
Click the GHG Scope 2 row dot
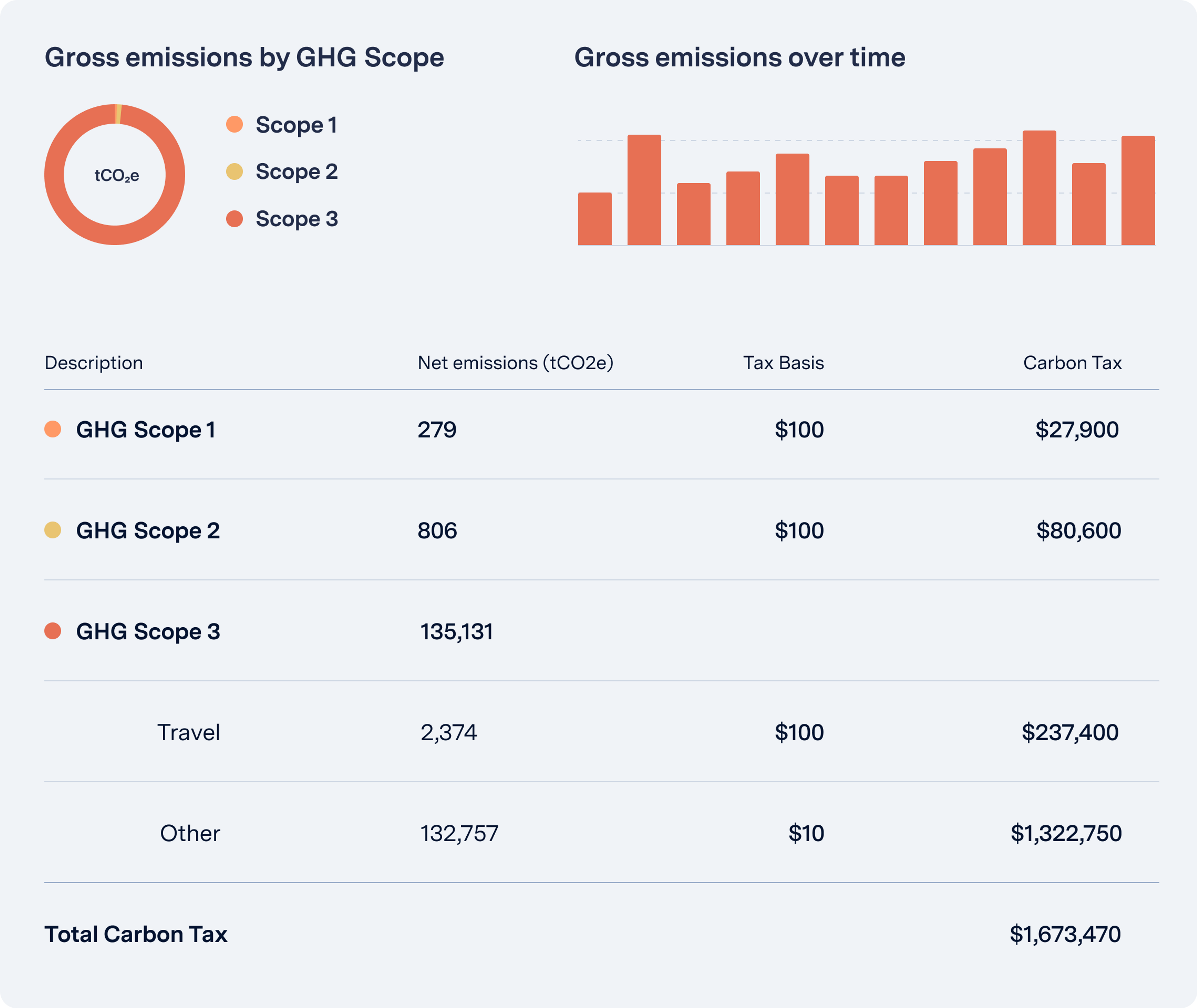[53, 530]
